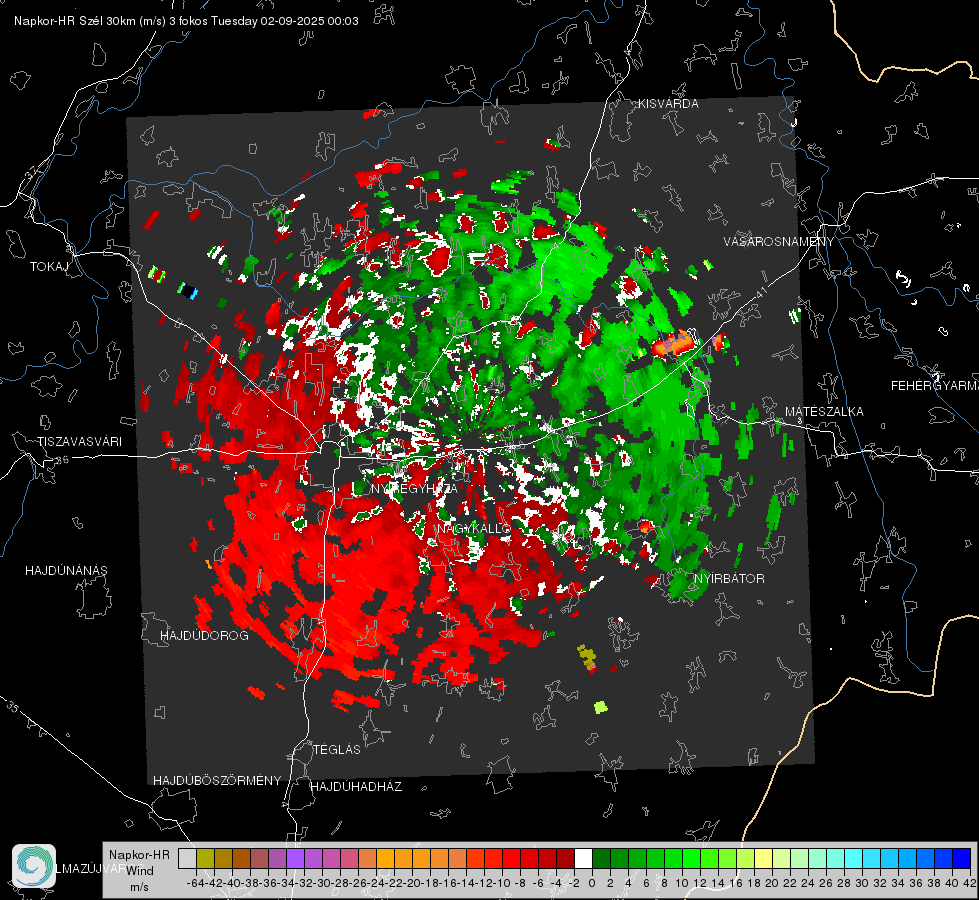Click the NYÍRBÁTOR town label

coord(729,578)
